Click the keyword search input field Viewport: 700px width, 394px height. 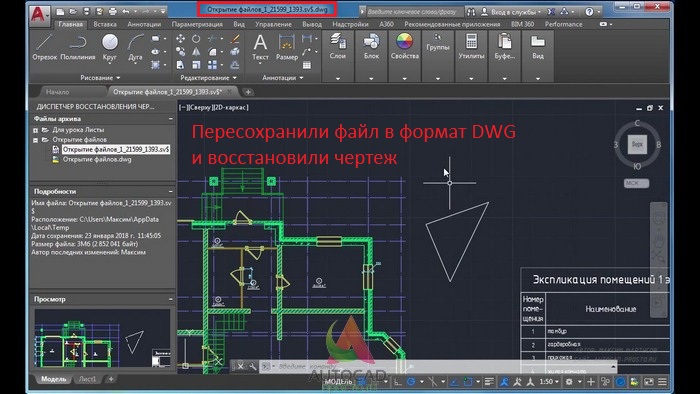(x=414, y=12)
